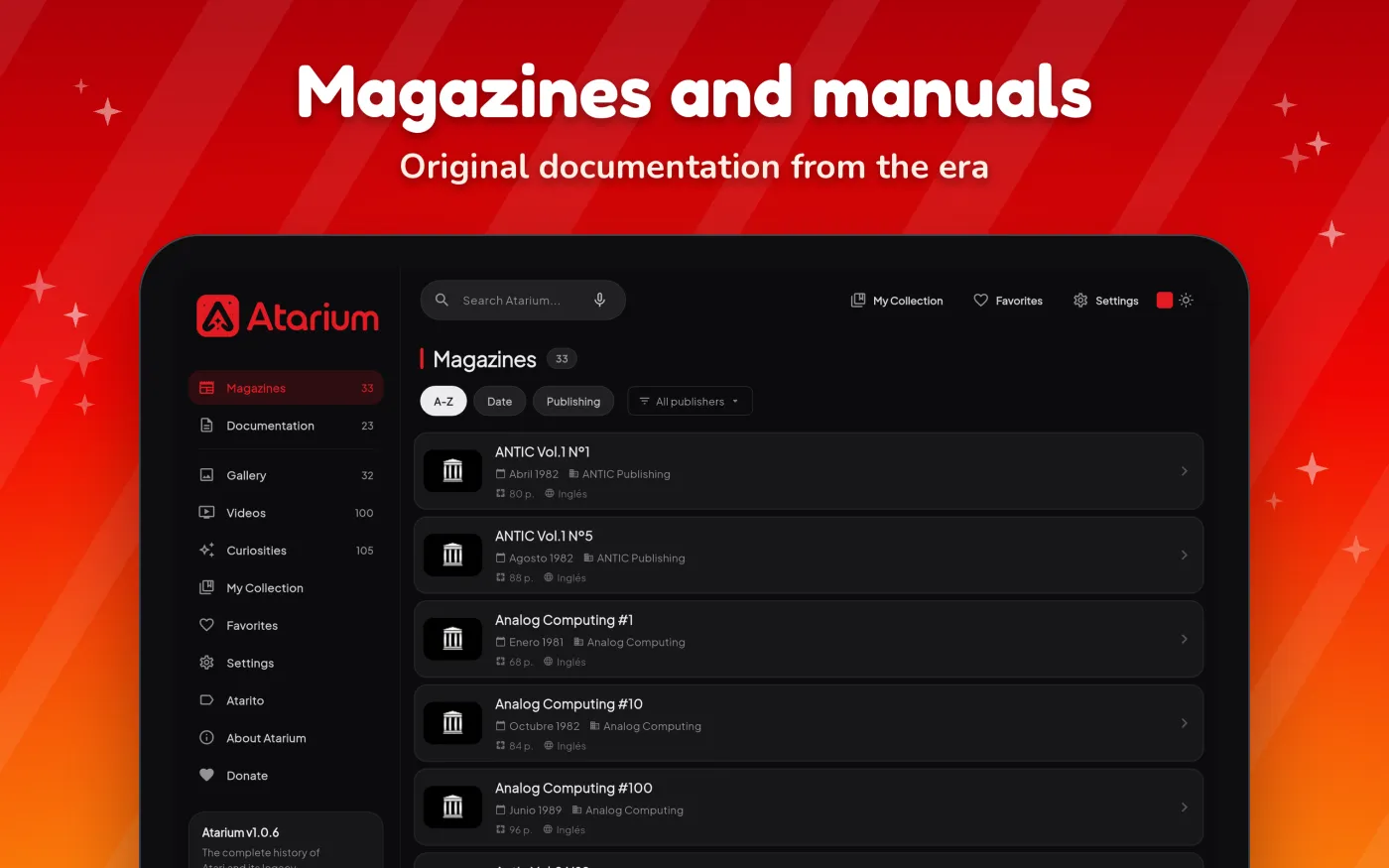1389x868 pixels.
Task: Click the Gallery image icon in sidebar
Action: (206, 475)
